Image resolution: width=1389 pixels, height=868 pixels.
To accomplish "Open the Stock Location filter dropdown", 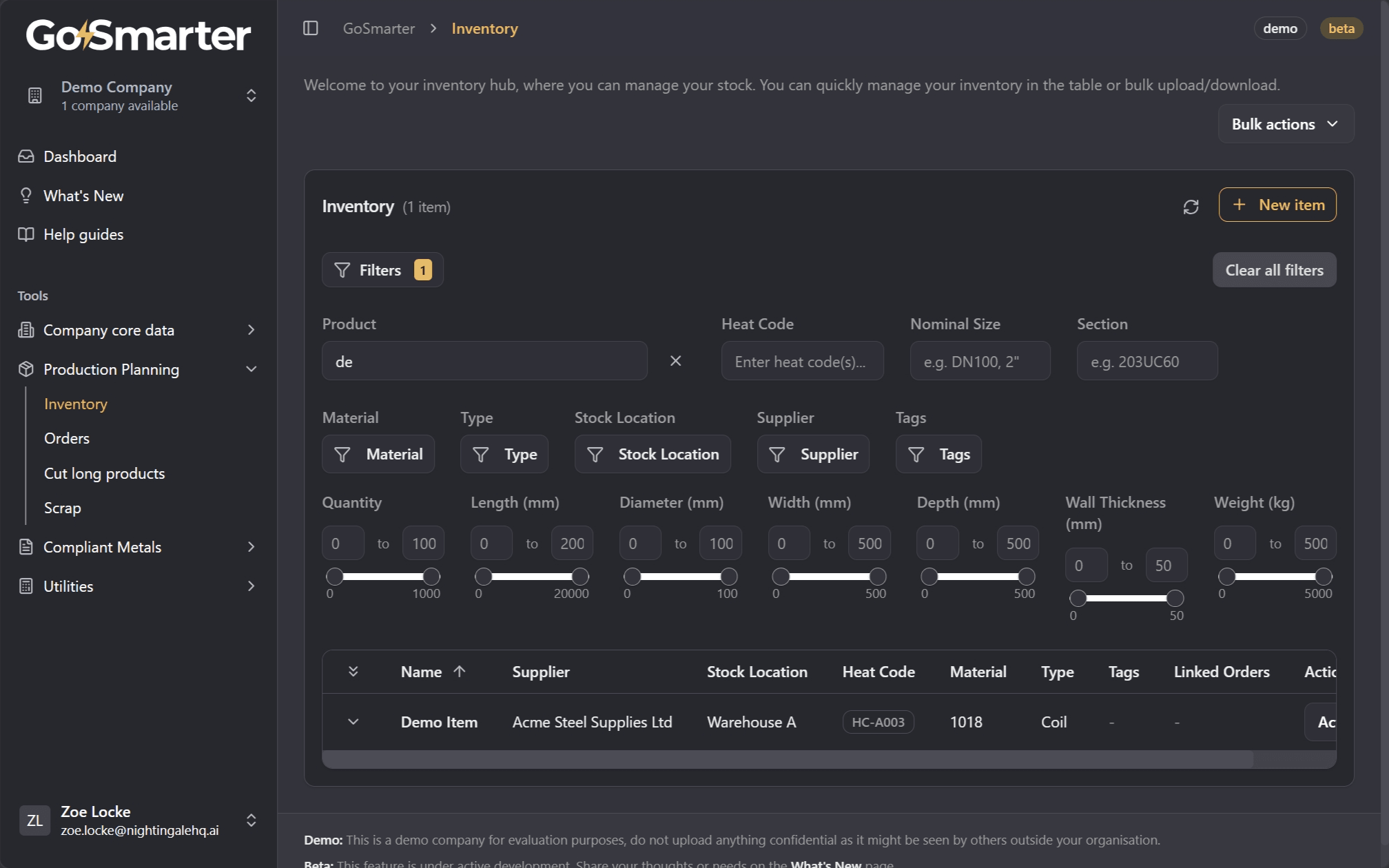I will point(652,454).
